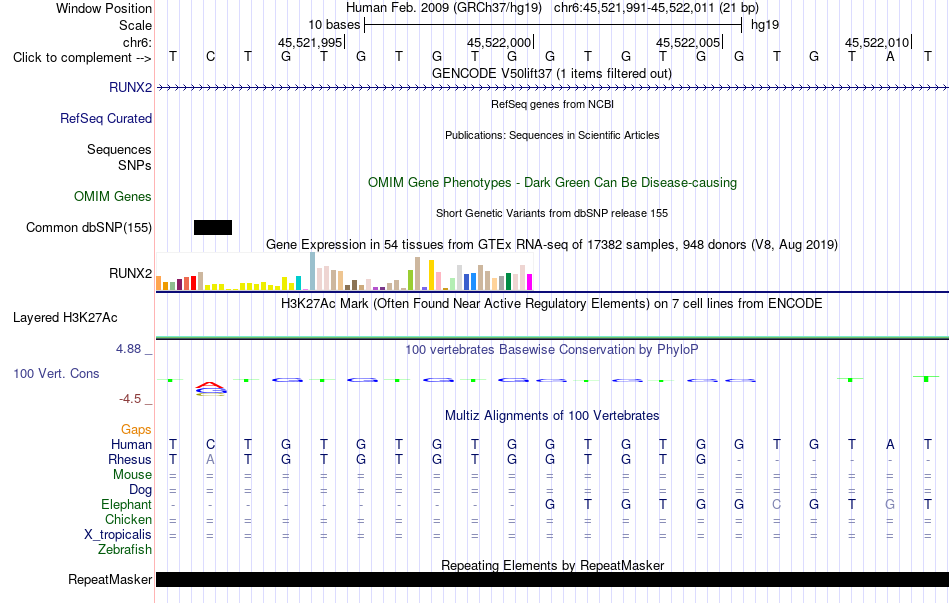Image resolution: width=950 pixels, height=603 pixels.
Task: Click the Zebrafish species label
Action: tap(125, 549)
